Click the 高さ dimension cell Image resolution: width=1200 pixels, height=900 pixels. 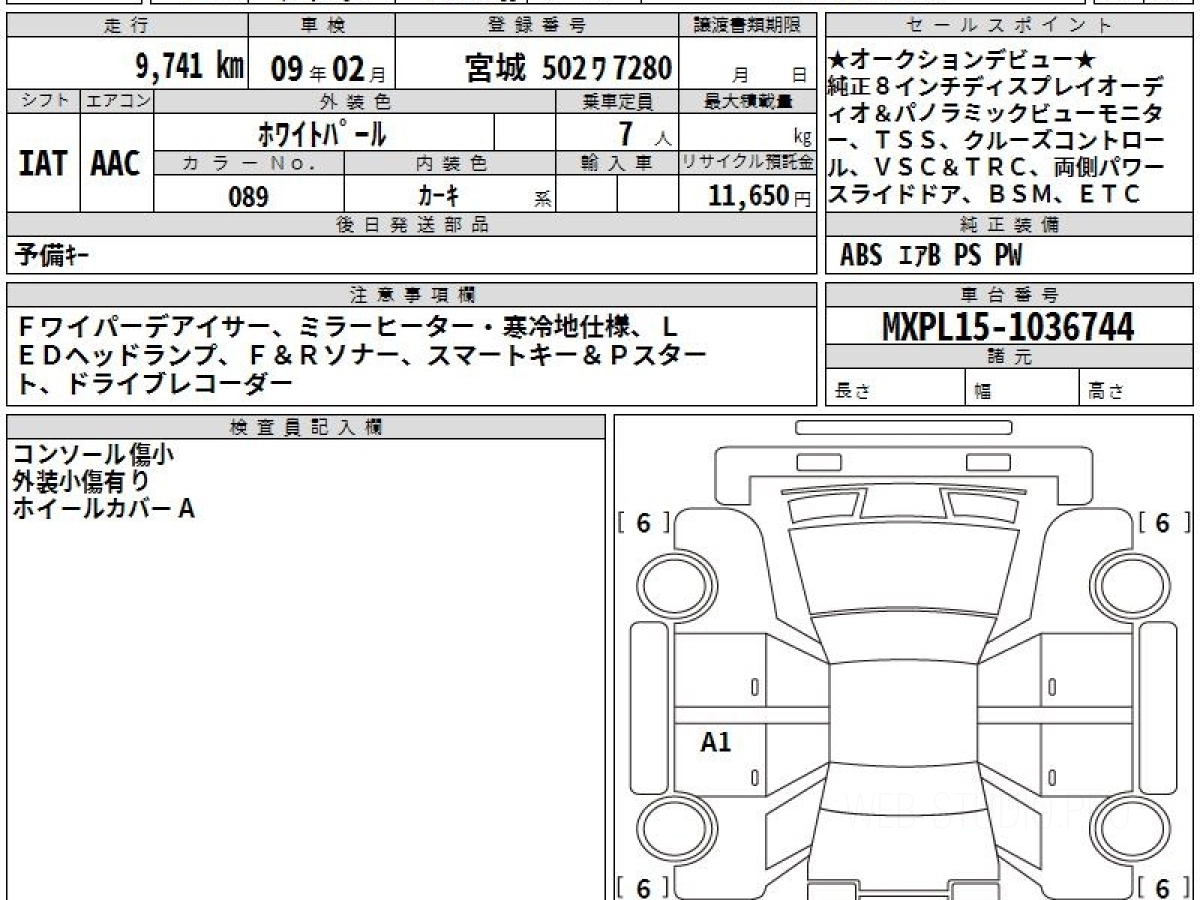(1136, 389)
